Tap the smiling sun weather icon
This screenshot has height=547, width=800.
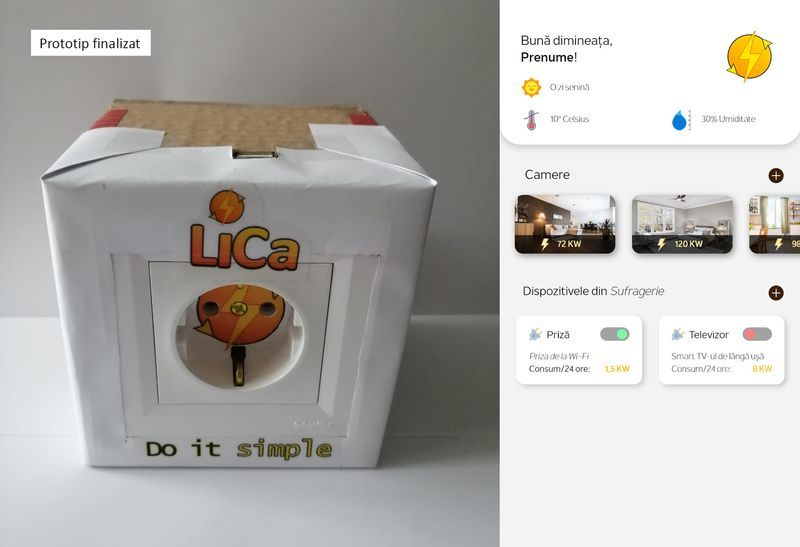(531, 87)
